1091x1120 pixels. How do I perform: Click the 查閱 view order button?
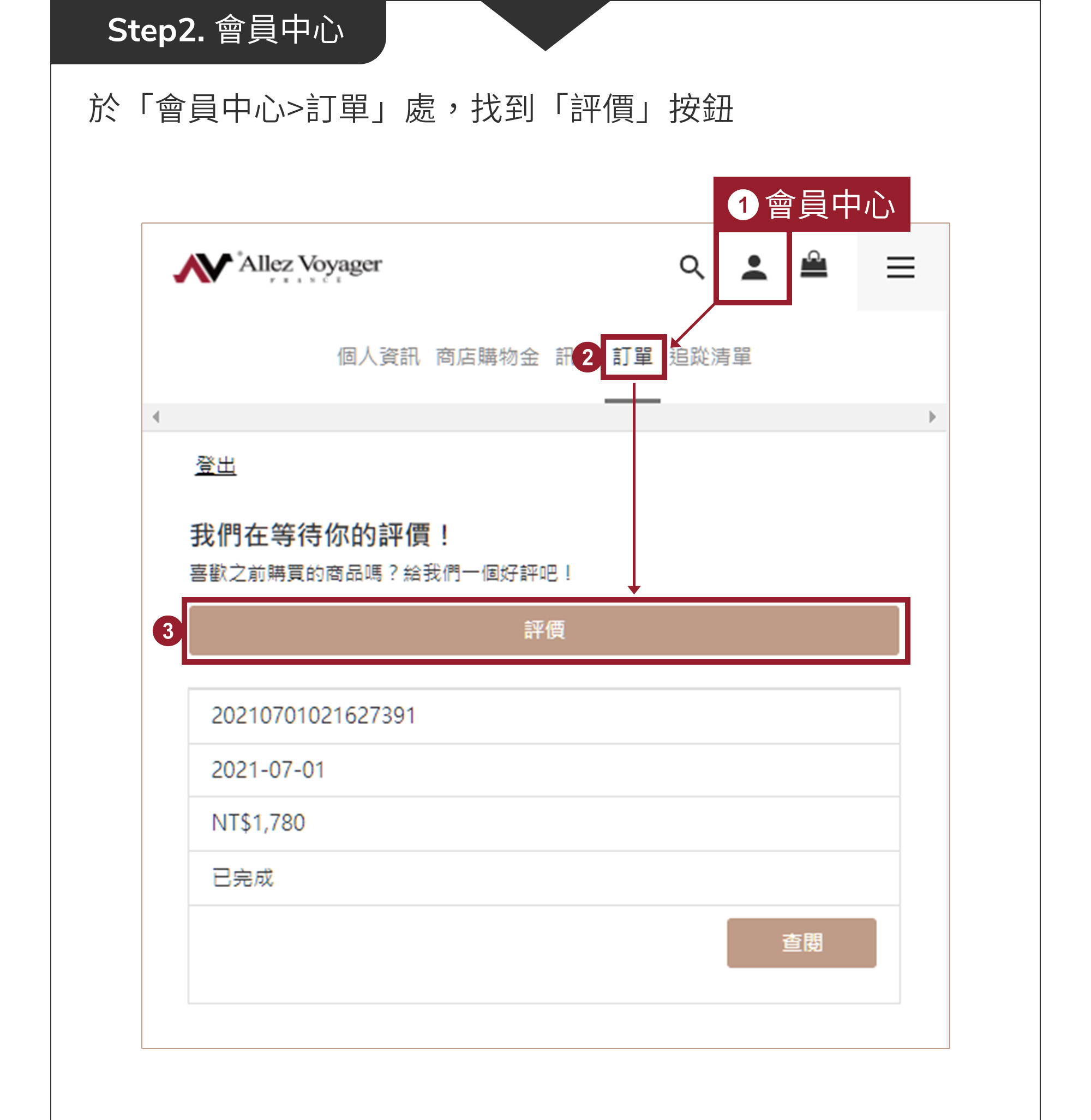801,942
